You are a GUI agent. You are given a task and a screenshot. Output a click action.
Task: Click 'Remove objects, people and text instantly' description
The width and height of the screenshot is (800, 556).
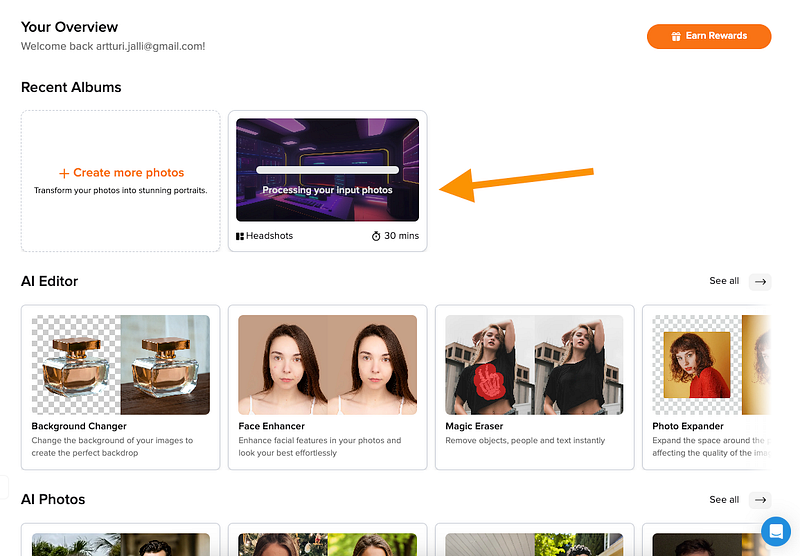tap(525, 440)
